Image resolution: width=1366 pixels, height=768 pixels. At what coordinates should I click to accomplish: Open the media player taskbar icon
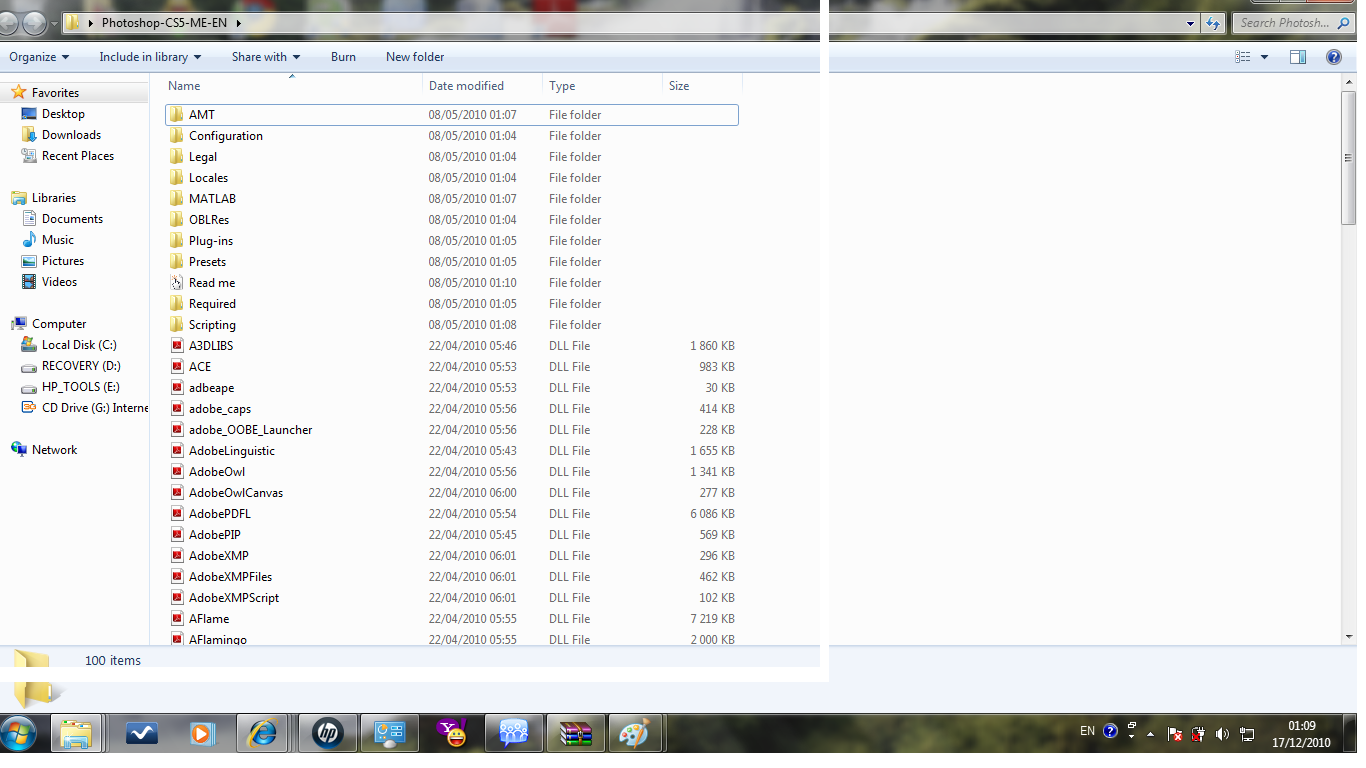[x=201, y=735]
